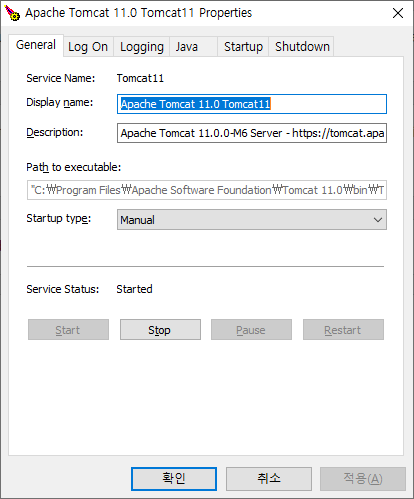
Task: Click the Start service button
Action: (x=68, y=330)
